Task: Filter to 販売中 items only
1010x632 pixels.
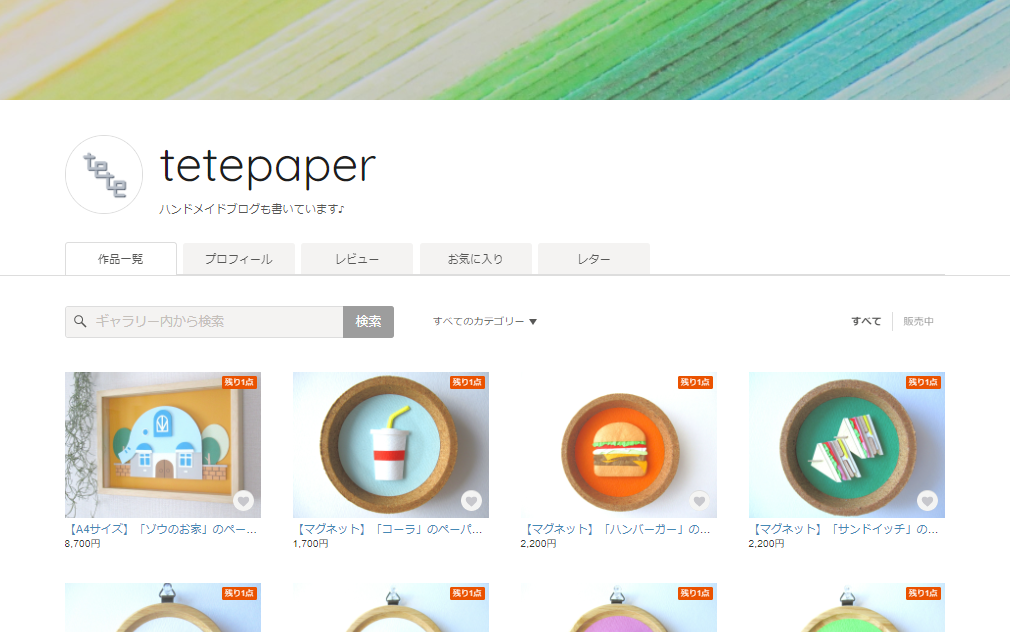Action: [x=918, y=321]
